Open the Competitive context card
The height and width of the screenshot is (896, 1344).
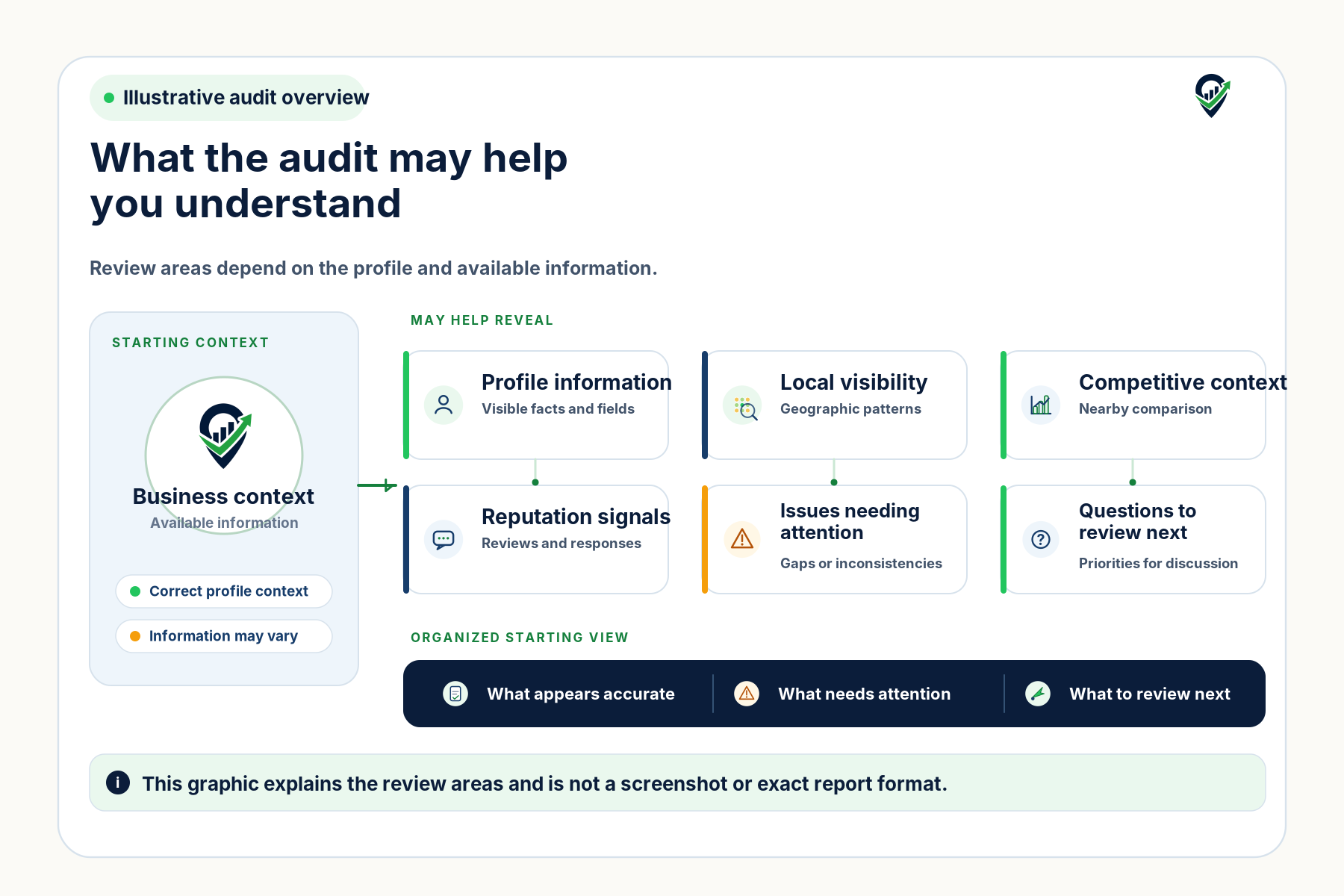(x=1133, y=405)
